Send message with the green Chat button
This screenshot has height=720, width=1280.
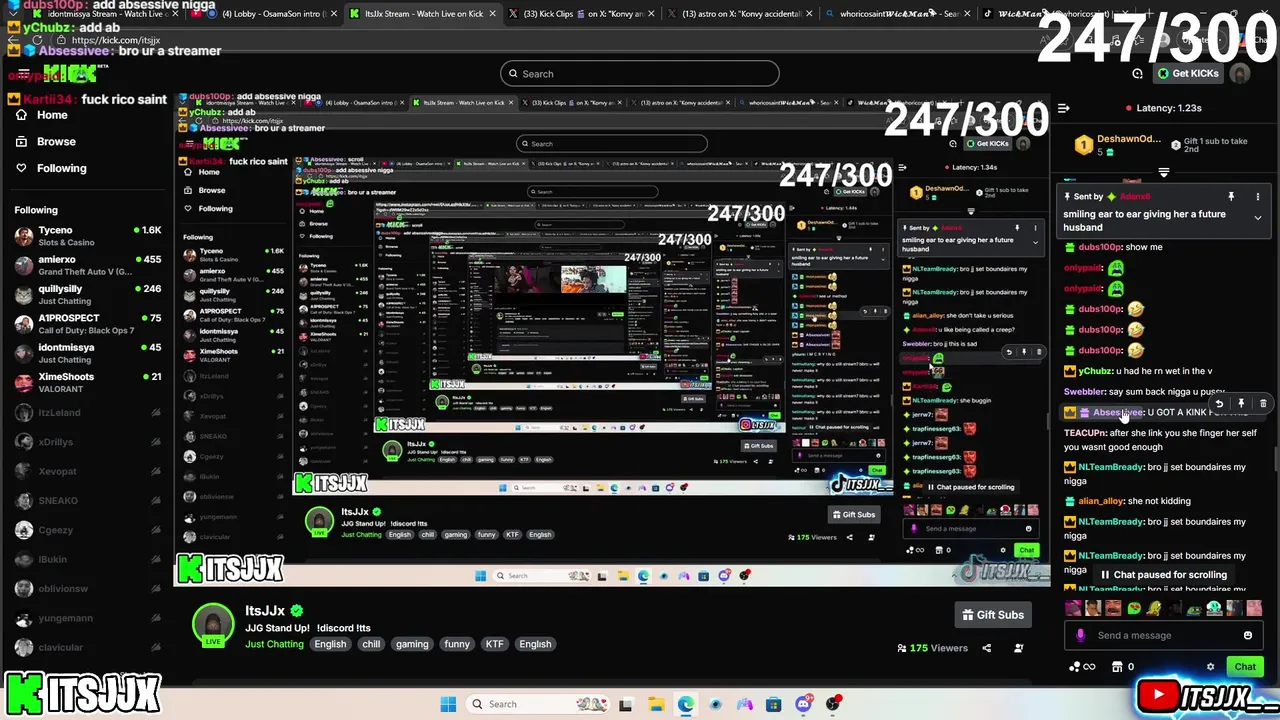(x=1245, y=667)
